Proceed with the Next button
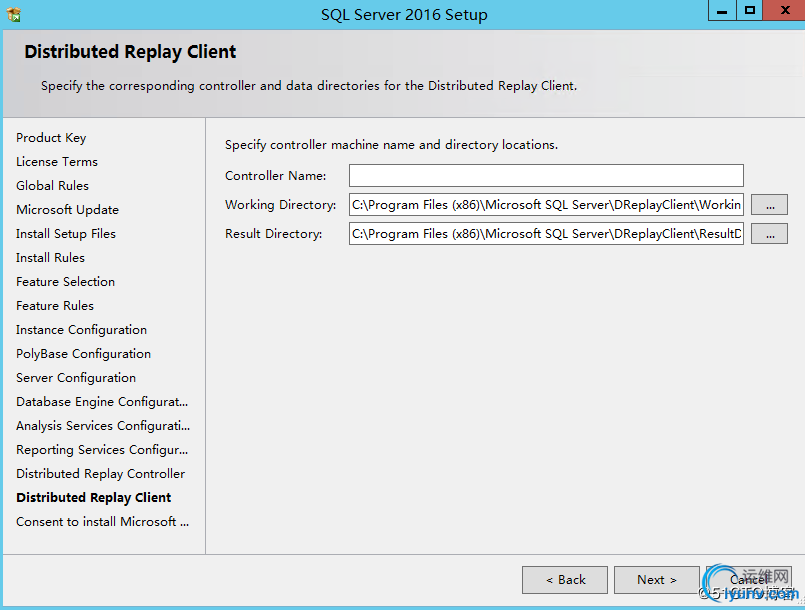Screen dimensions: 805x610 [657, 580]
